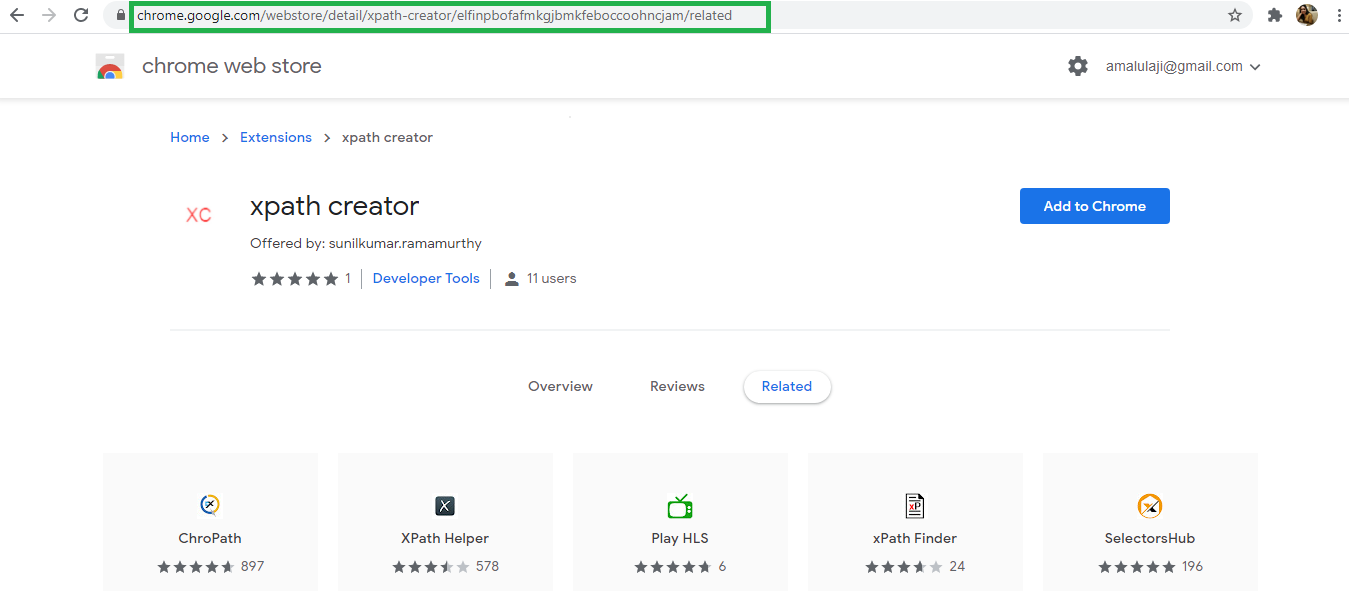This screenshot has height=591, width=1349.
Task: Open the Play HLS extension title
Action: 680,538
